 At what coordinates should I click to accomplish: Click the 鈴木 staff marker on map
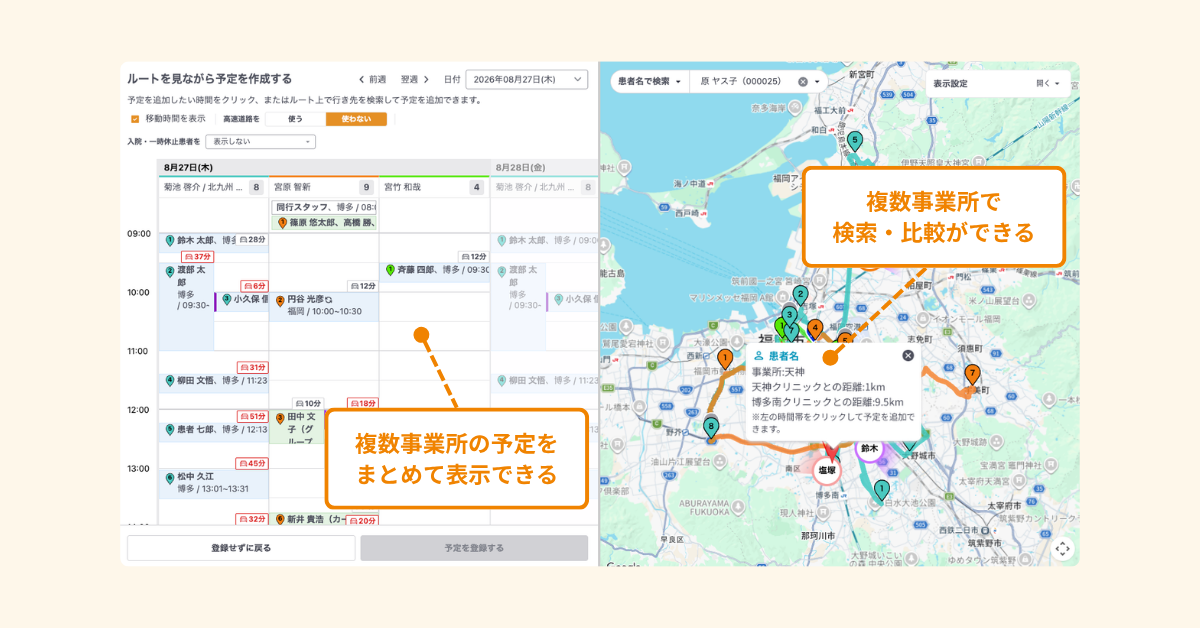(870, 449)
